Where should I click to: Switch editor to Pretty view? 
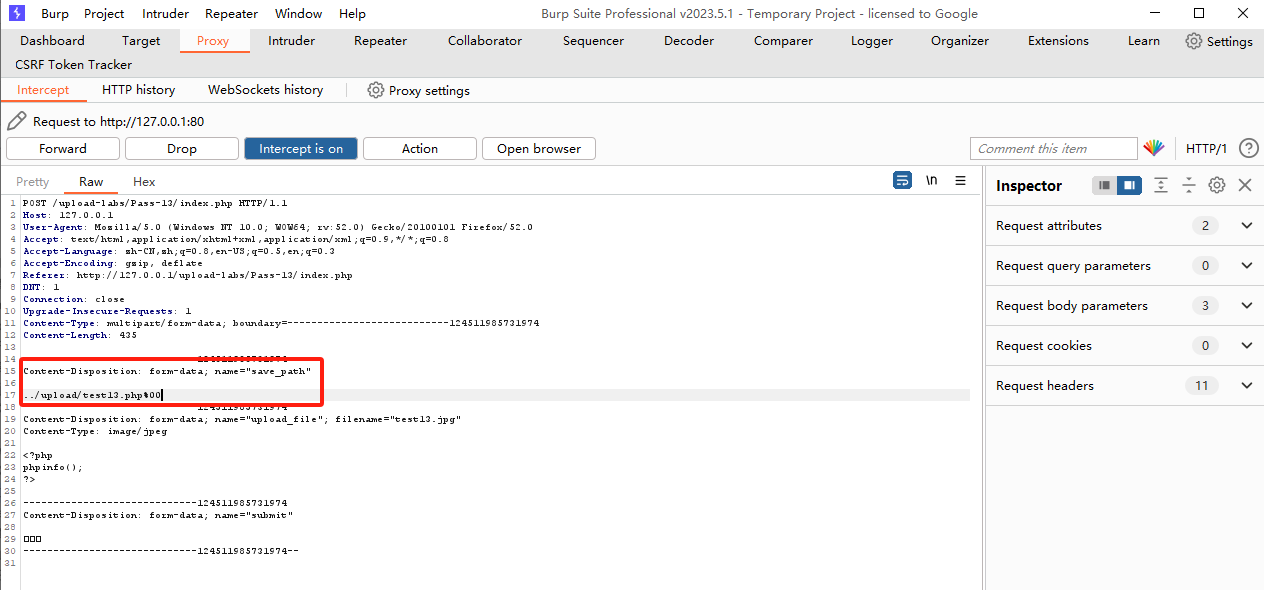click(x=32, y=182)
